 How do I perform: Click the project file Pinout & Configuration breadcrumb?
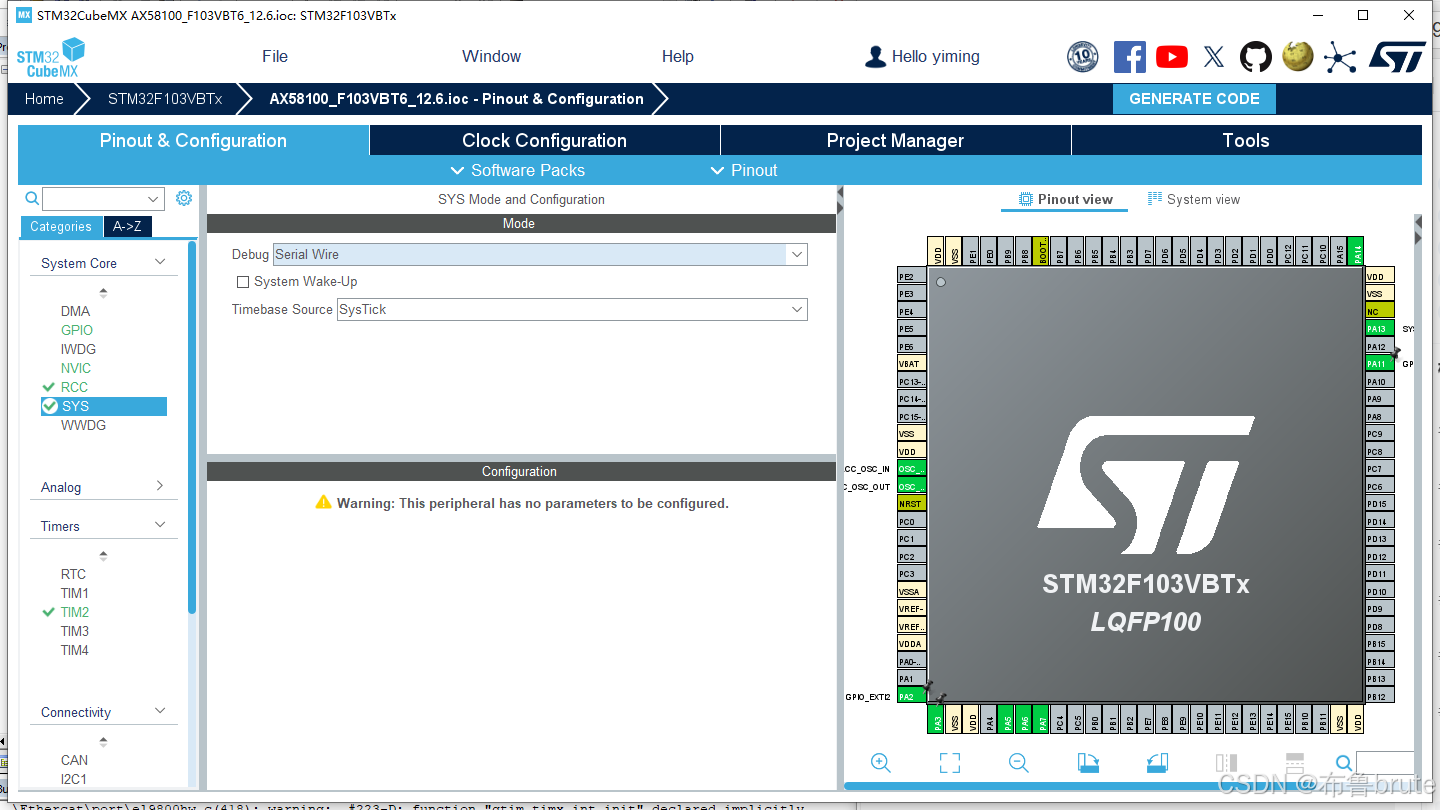456,99
